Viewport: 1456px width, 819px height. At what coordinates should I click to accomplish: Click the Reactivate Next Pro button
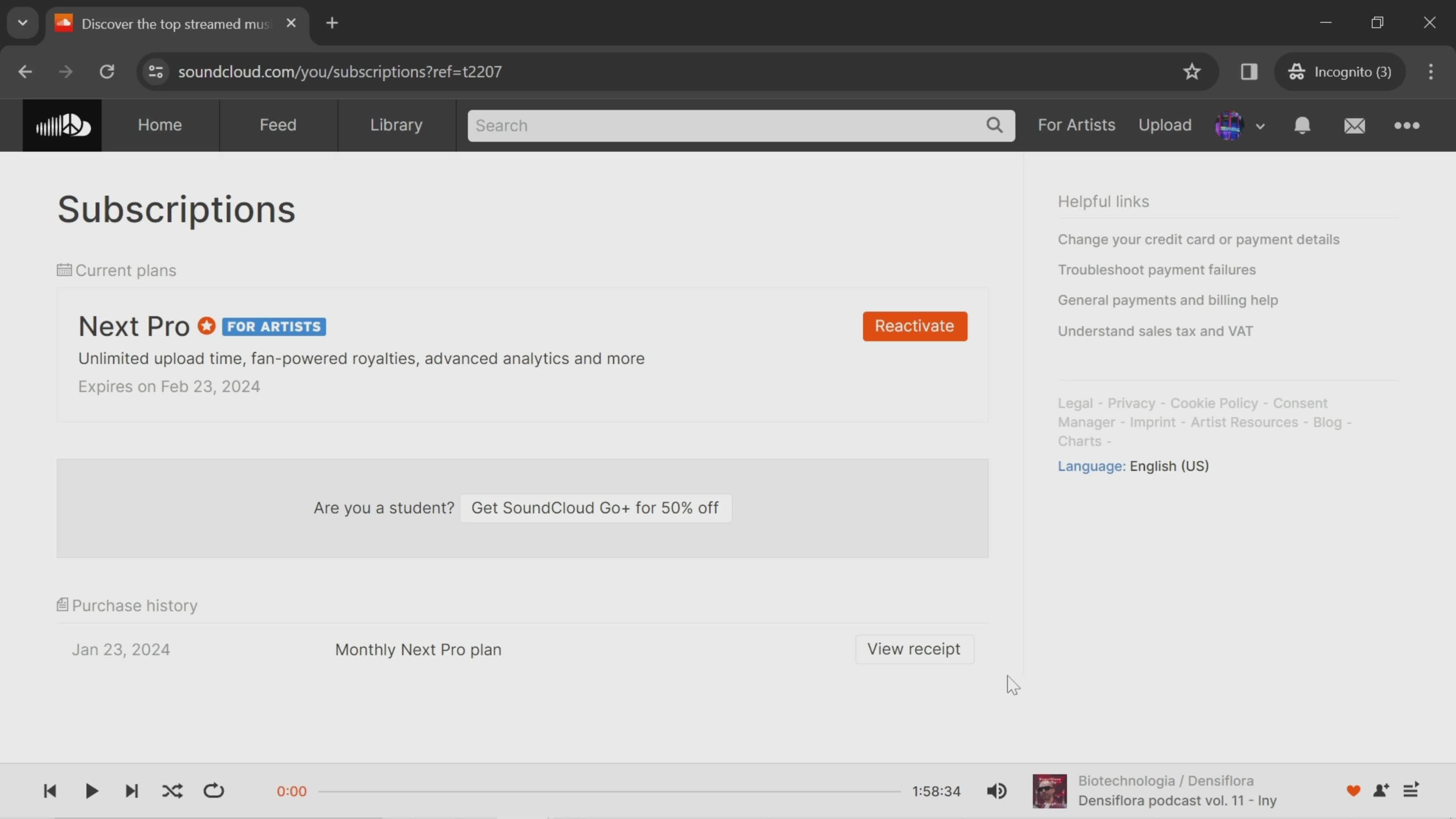click(x=915, y=325)
